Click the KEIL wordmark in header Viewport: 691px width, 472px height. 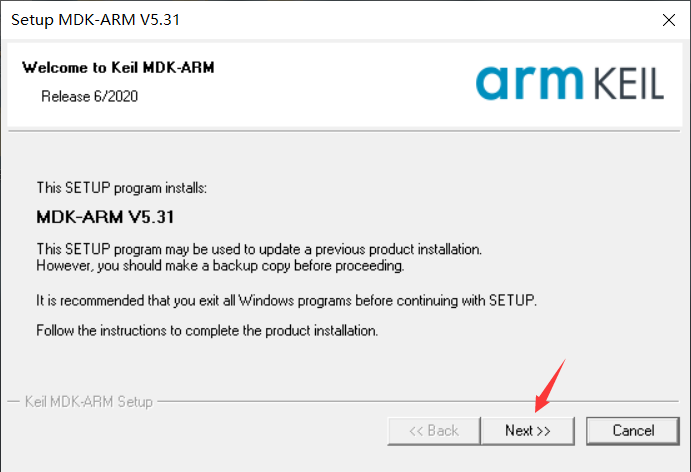618,85
